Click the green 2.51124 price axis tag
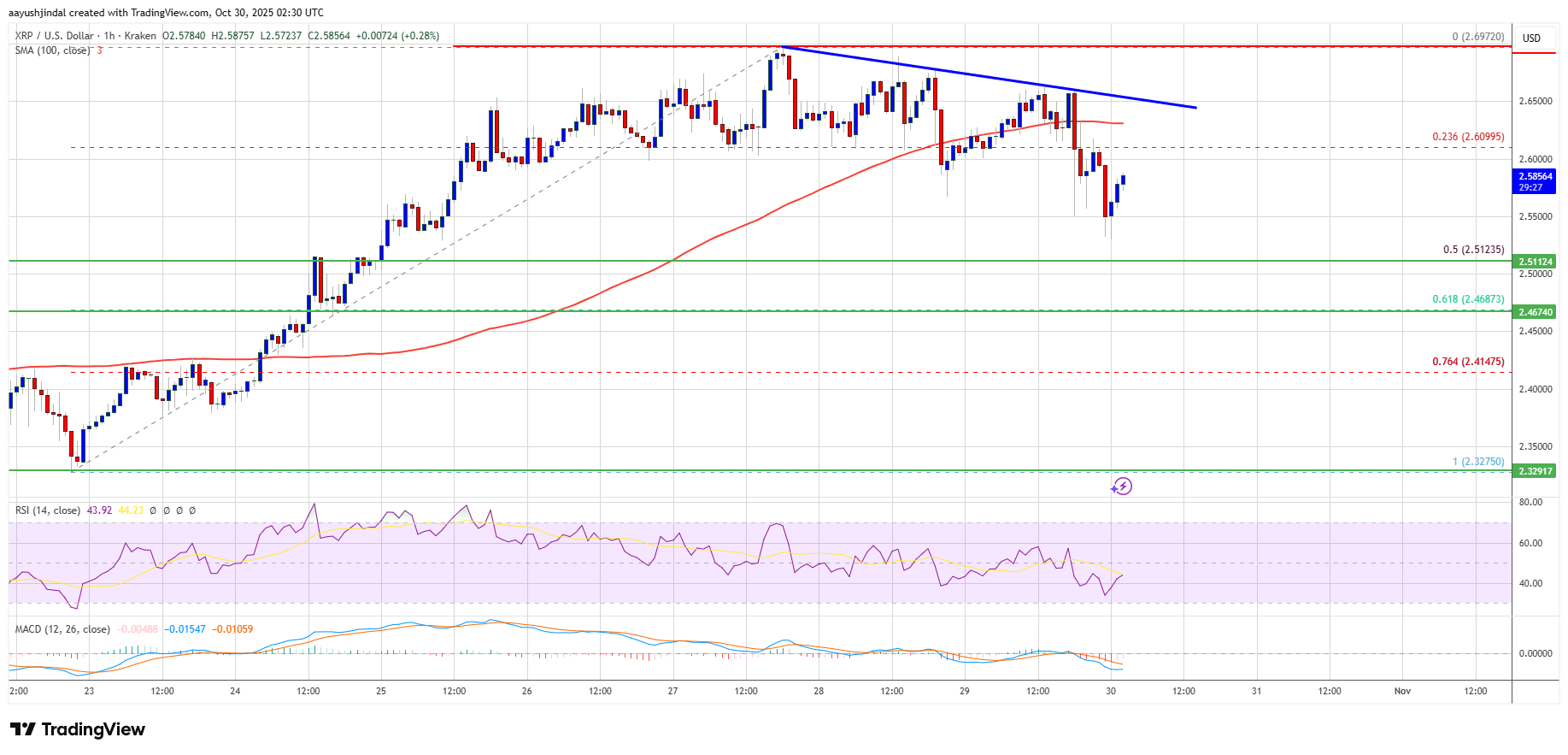Screen dimensions: 1568x755 pos(1535,262)
